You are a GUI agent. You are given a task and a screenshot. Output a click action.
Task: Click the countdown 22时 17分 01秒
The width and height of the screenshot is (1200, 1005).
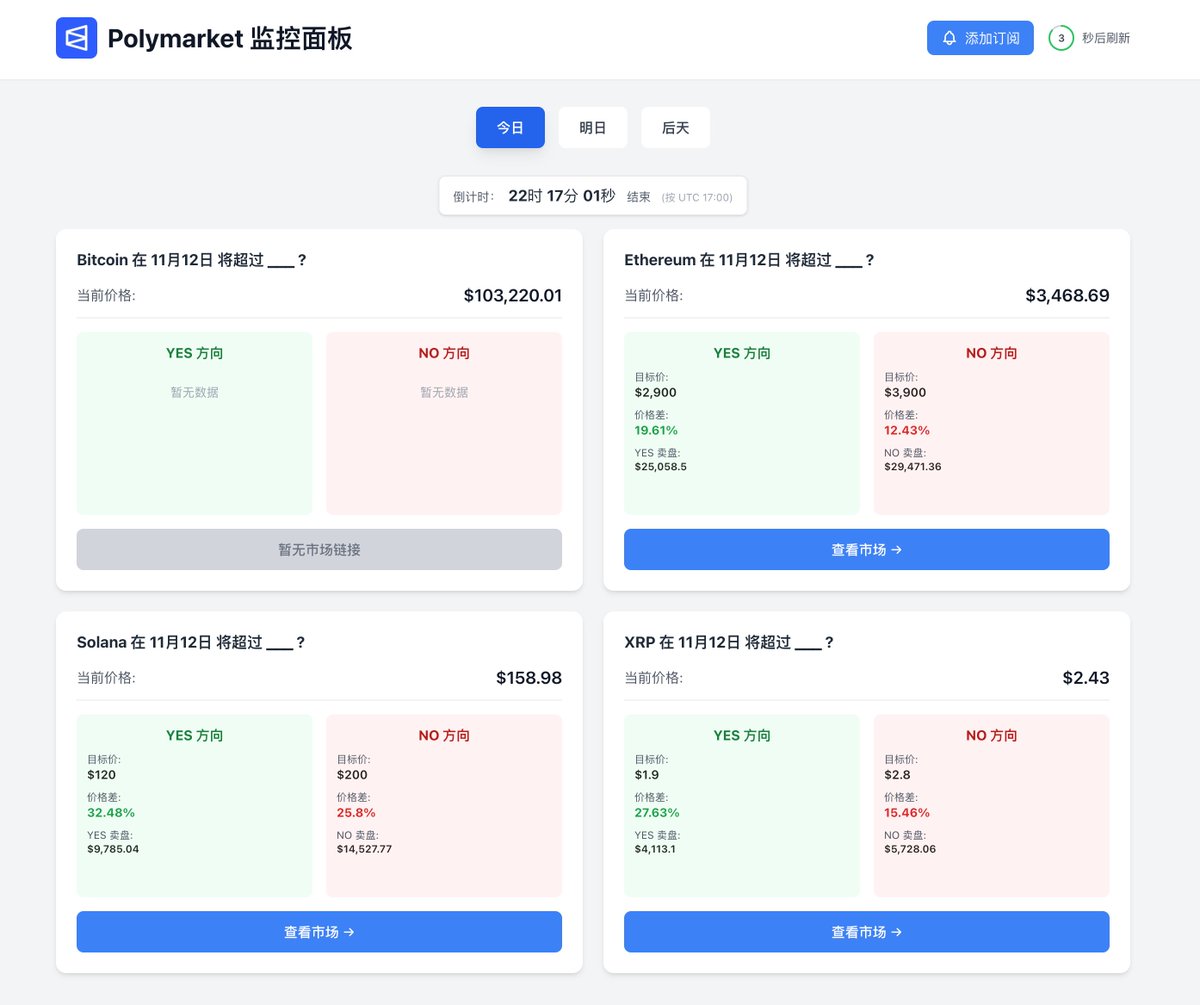click(x=562, y=196)
